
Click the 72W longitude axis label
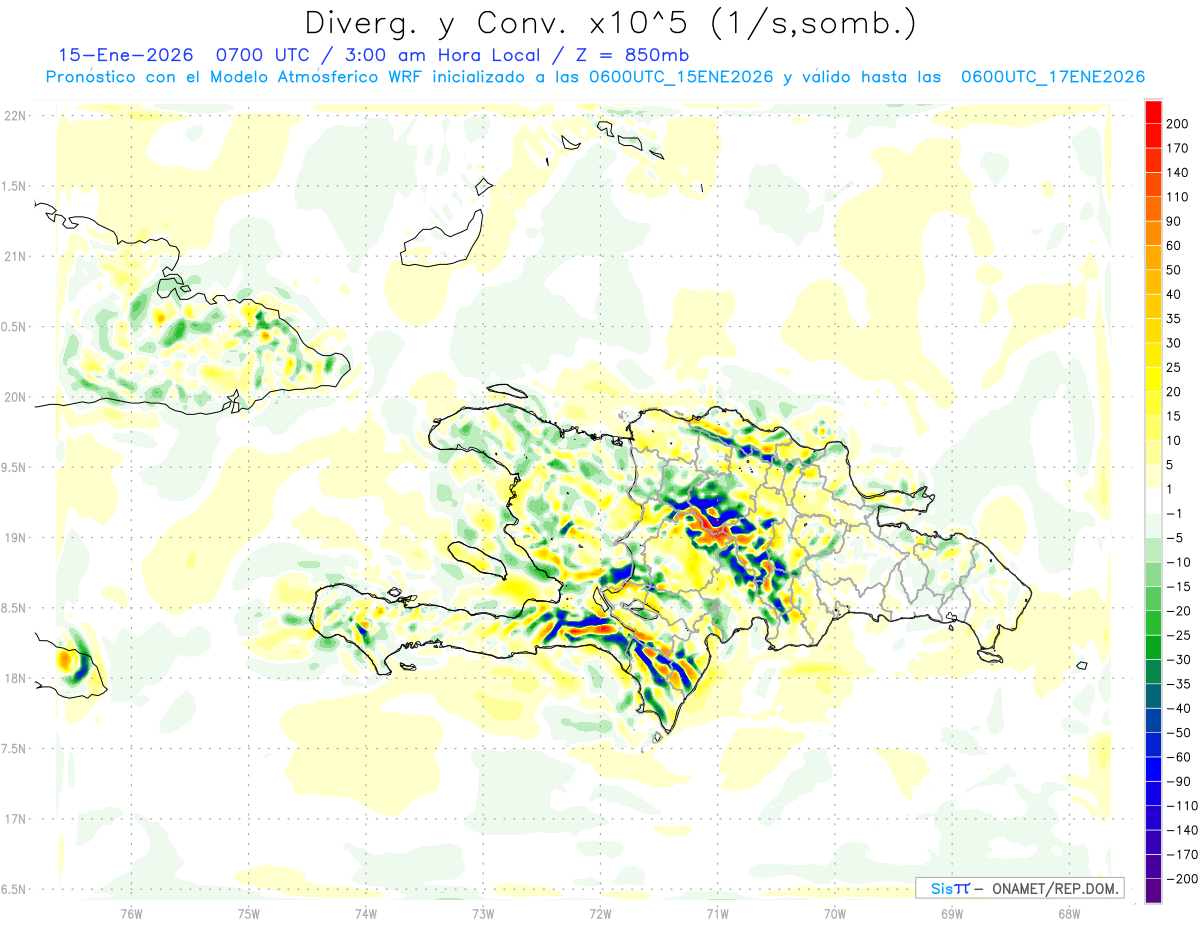(x=600, y=912)
